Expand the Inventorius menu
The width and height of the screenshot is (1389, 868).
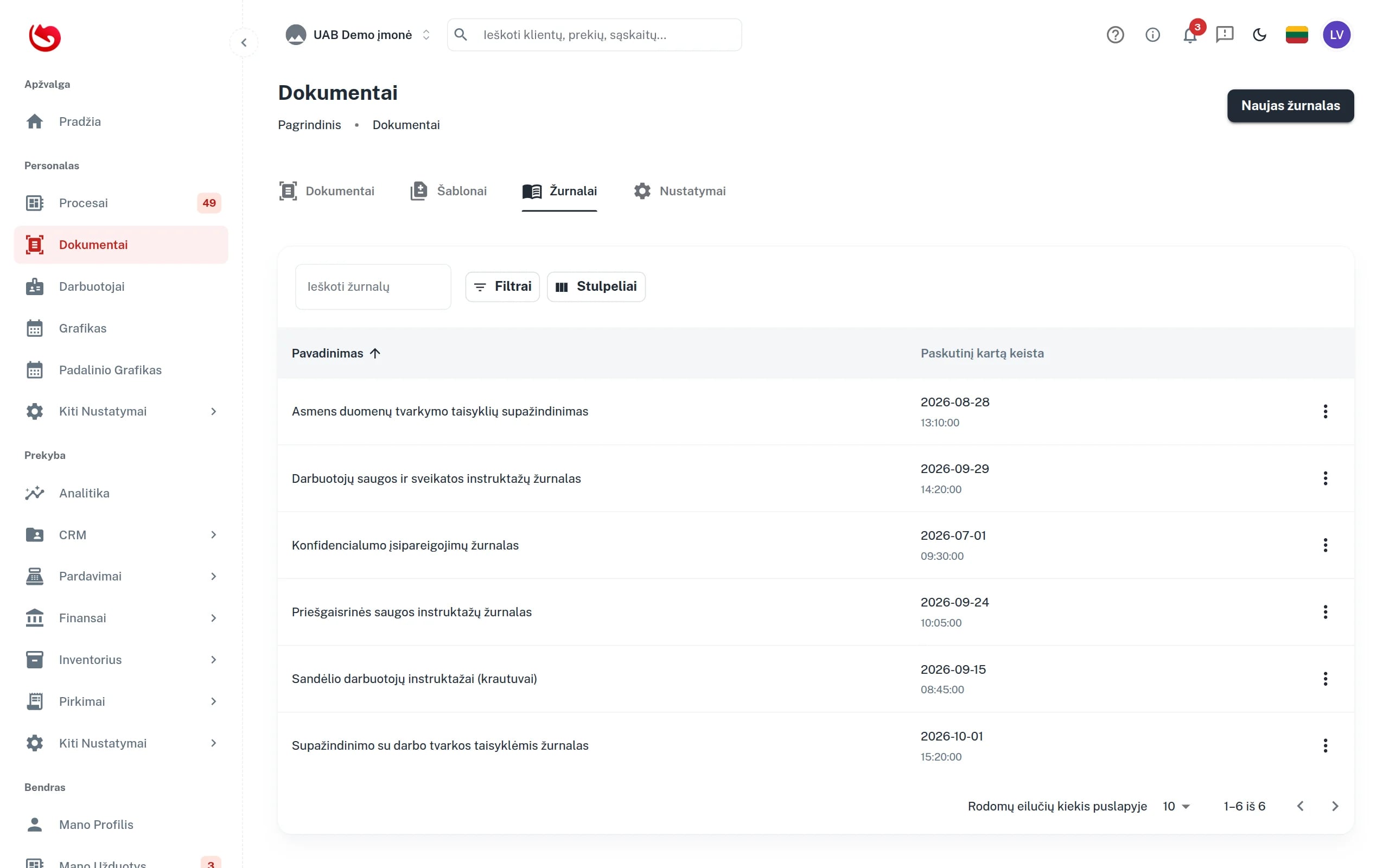pyautogui.click(x=121, y=660)
